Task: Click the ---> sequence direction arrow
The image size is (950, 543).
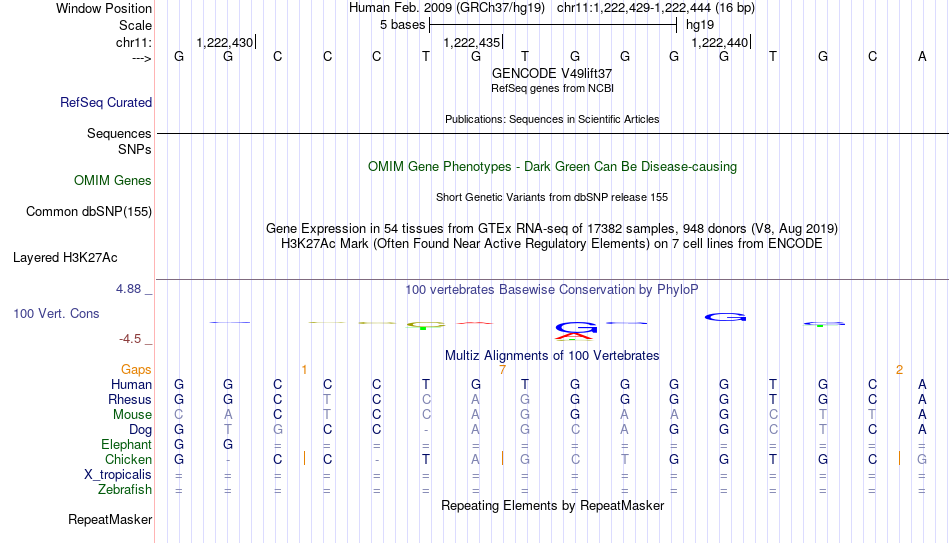Action: 141,58
